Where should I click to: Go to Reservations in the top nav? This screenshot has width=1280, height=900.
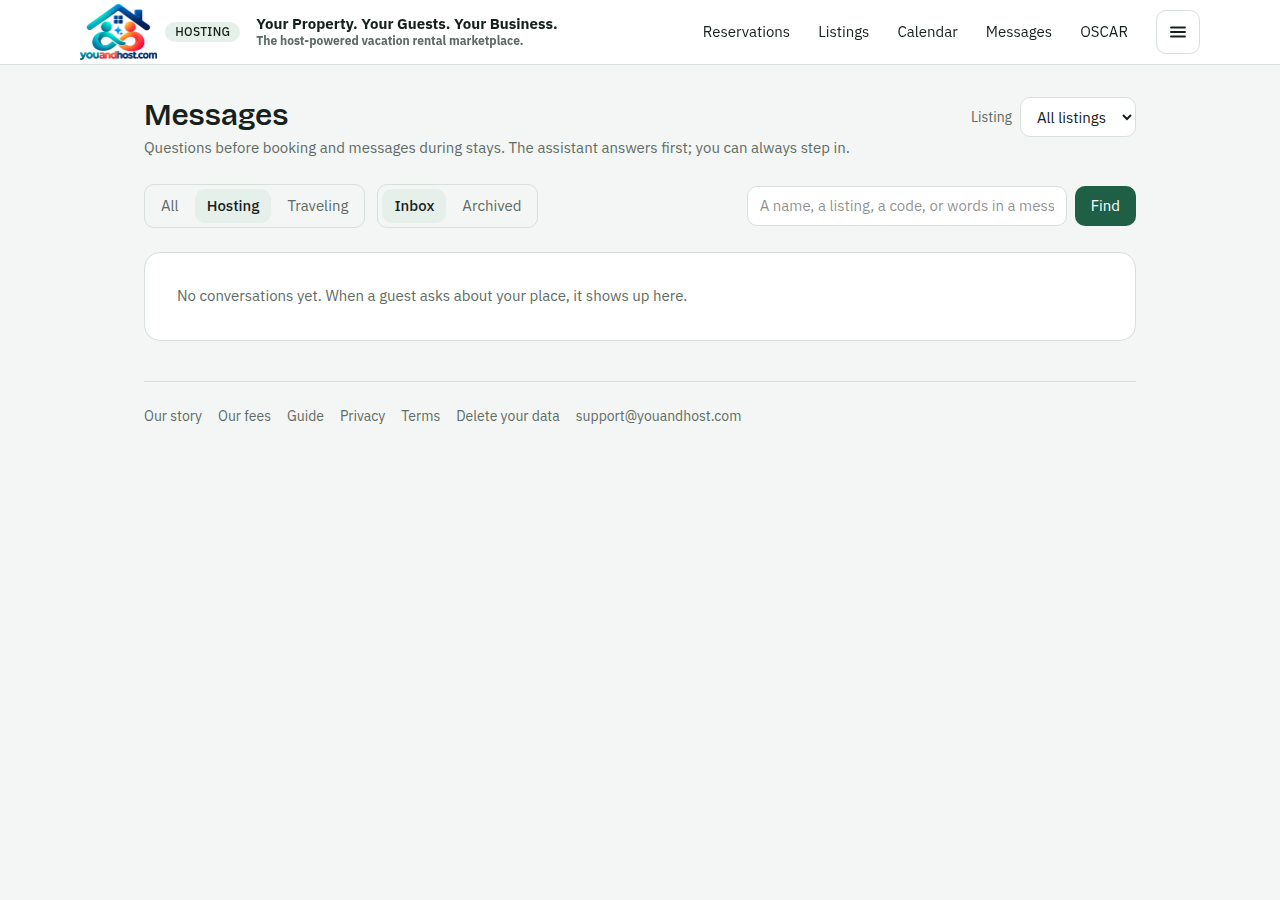746,32
